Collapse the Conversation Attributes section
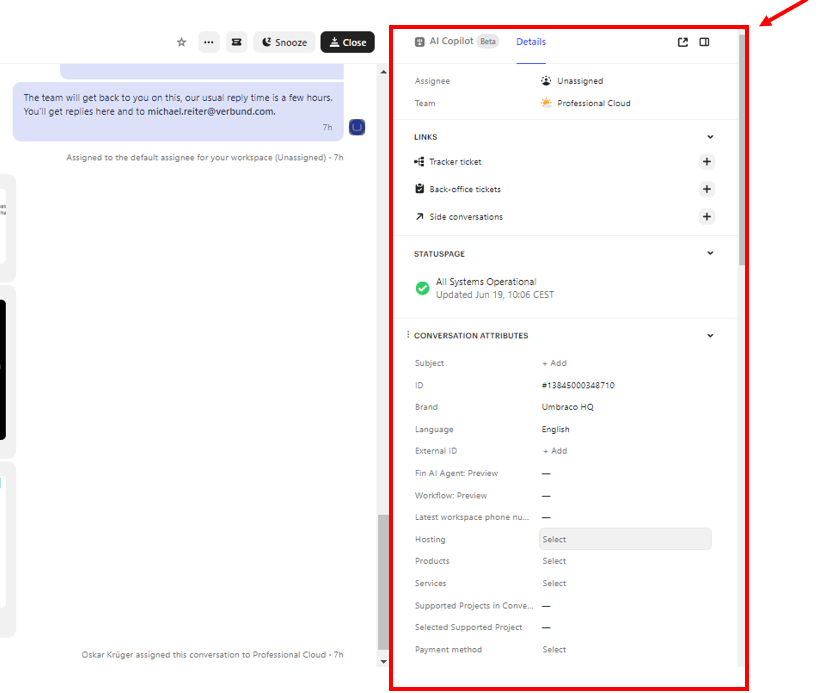This screenshot has height=693, width=831. coord(710,336)
